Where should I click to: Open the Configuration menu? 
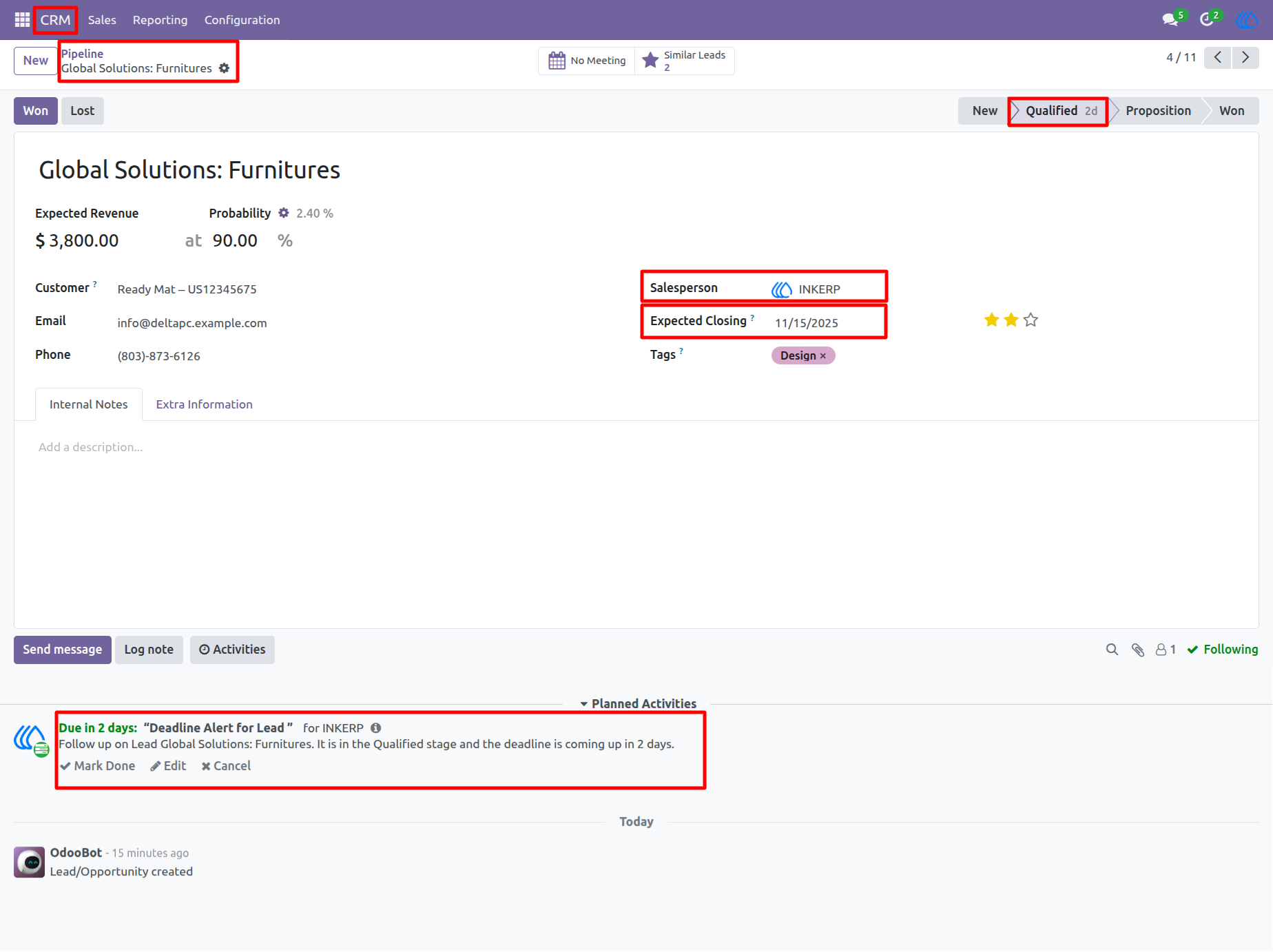(x=242, y=20)
